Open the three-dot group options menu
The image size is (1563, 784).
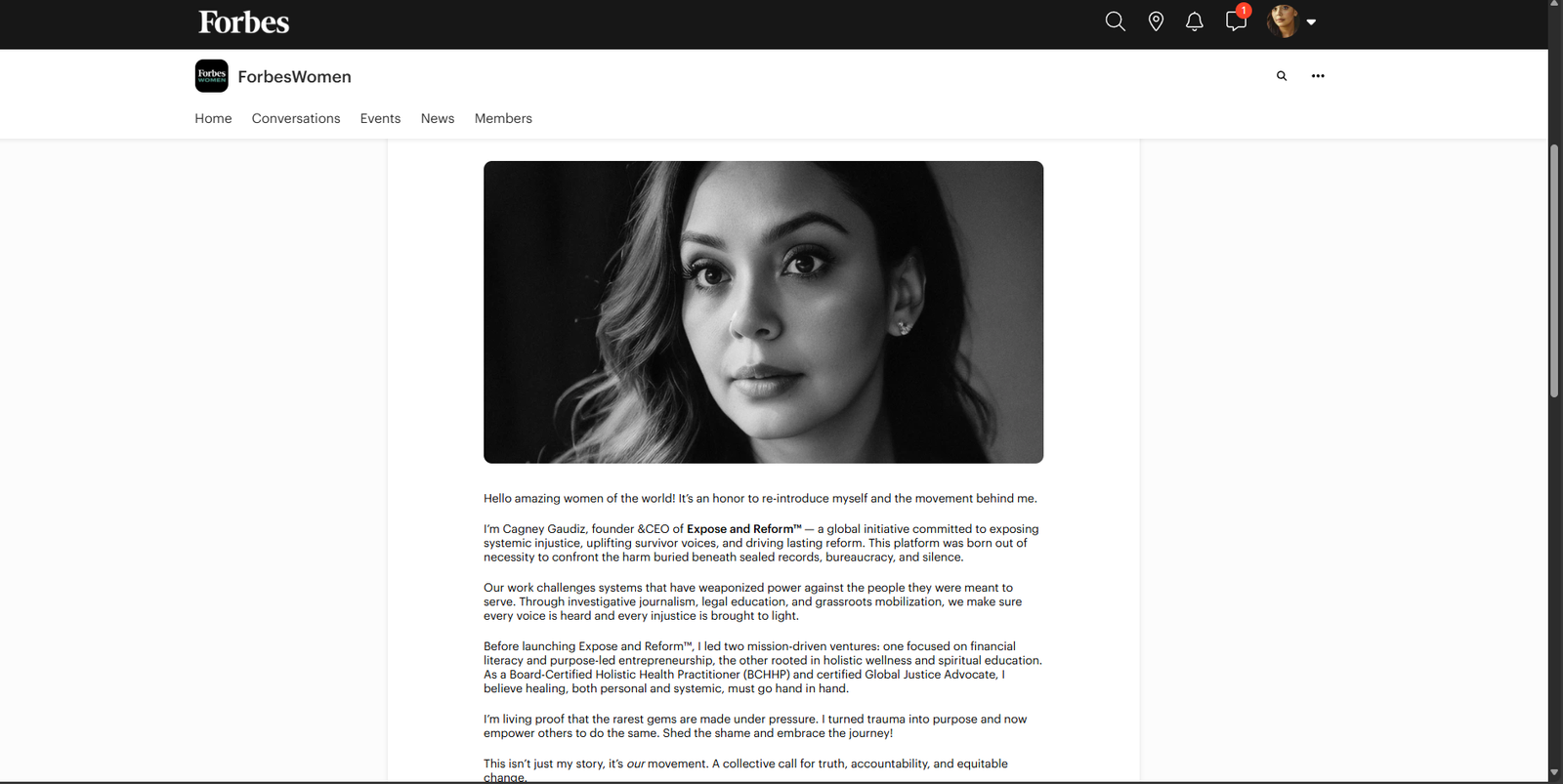pos(1318,76)
